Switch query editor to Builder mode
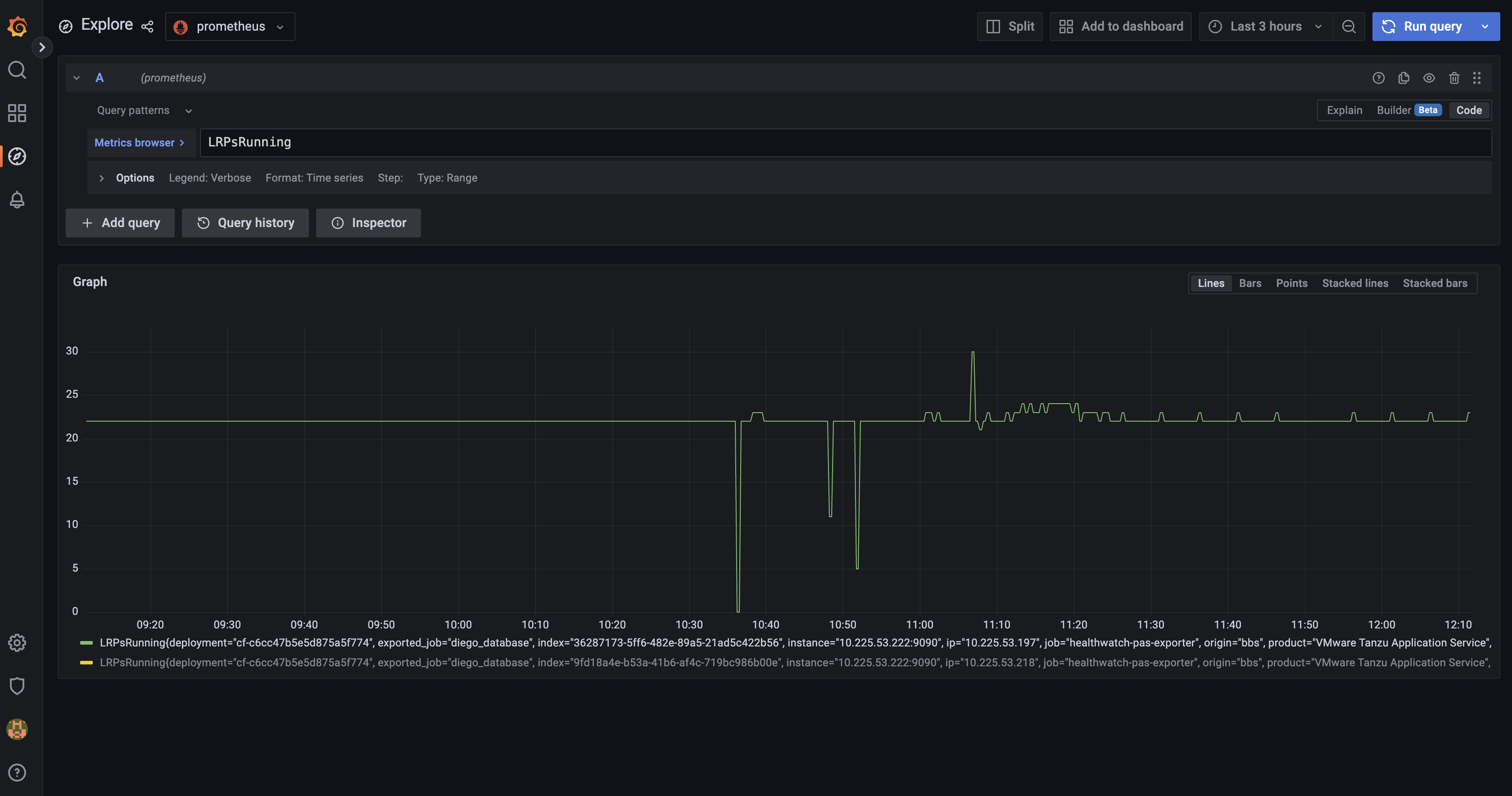Screen dimensions: 1512x796 1394,110
